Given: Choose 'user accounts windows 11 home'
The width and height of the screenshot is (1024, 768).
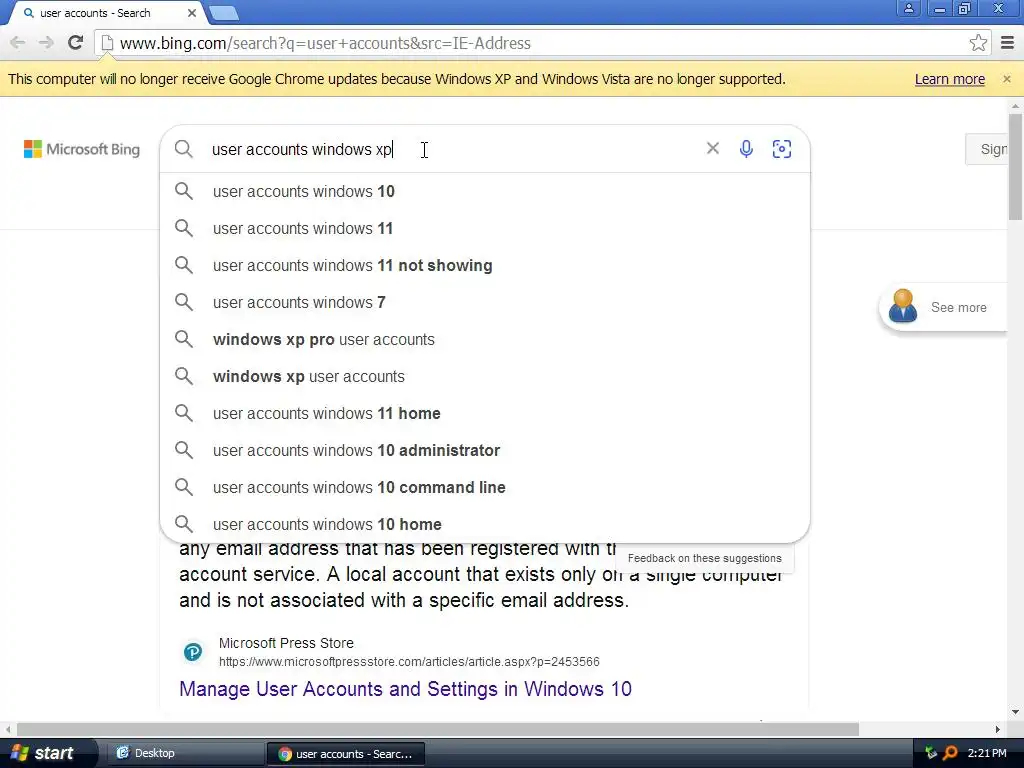Looking at the screenshot, I should pyautogui.click(x=485, y=413).
